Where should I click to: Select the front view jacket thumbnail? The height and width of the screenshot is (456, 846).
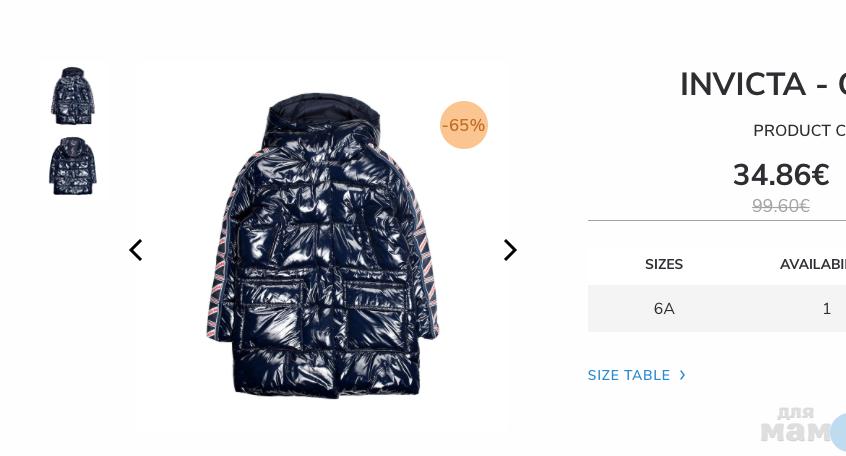pos(73,96)
